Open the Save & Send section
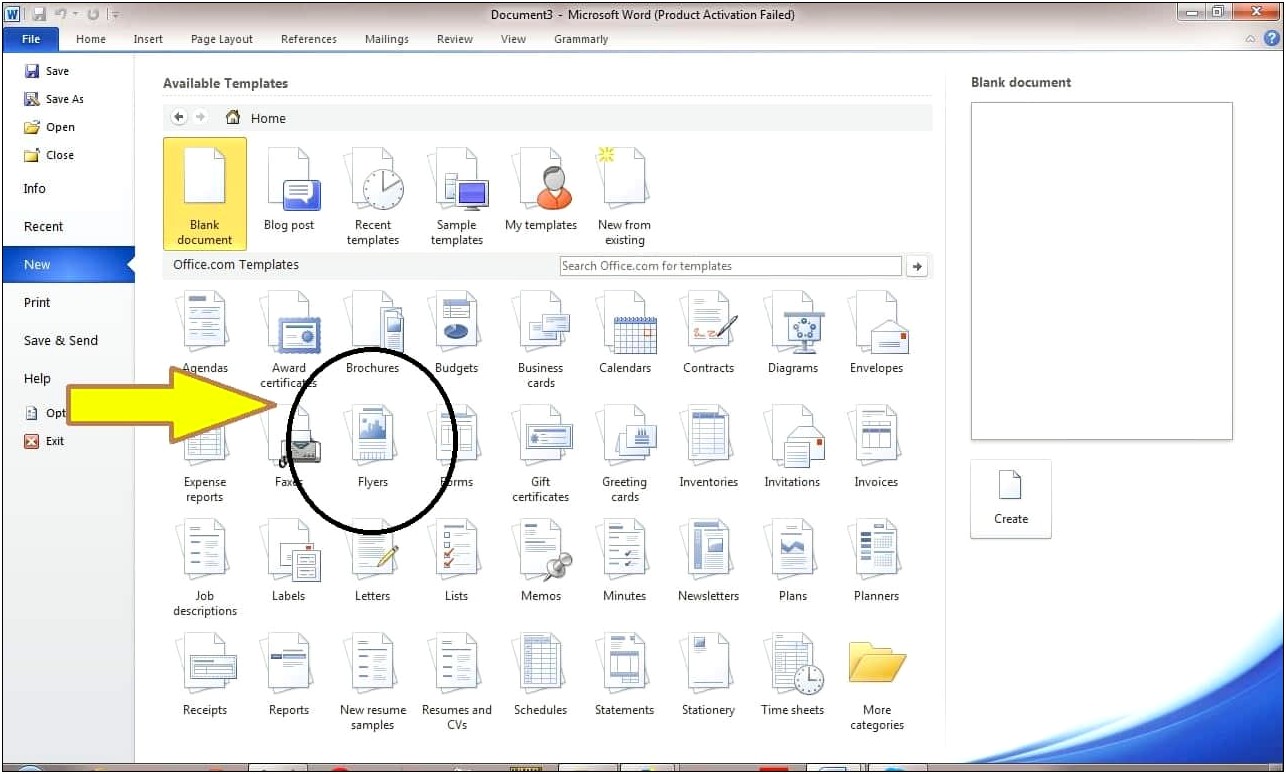This screenshot has height=774, width=1286. tap(60, 341)
